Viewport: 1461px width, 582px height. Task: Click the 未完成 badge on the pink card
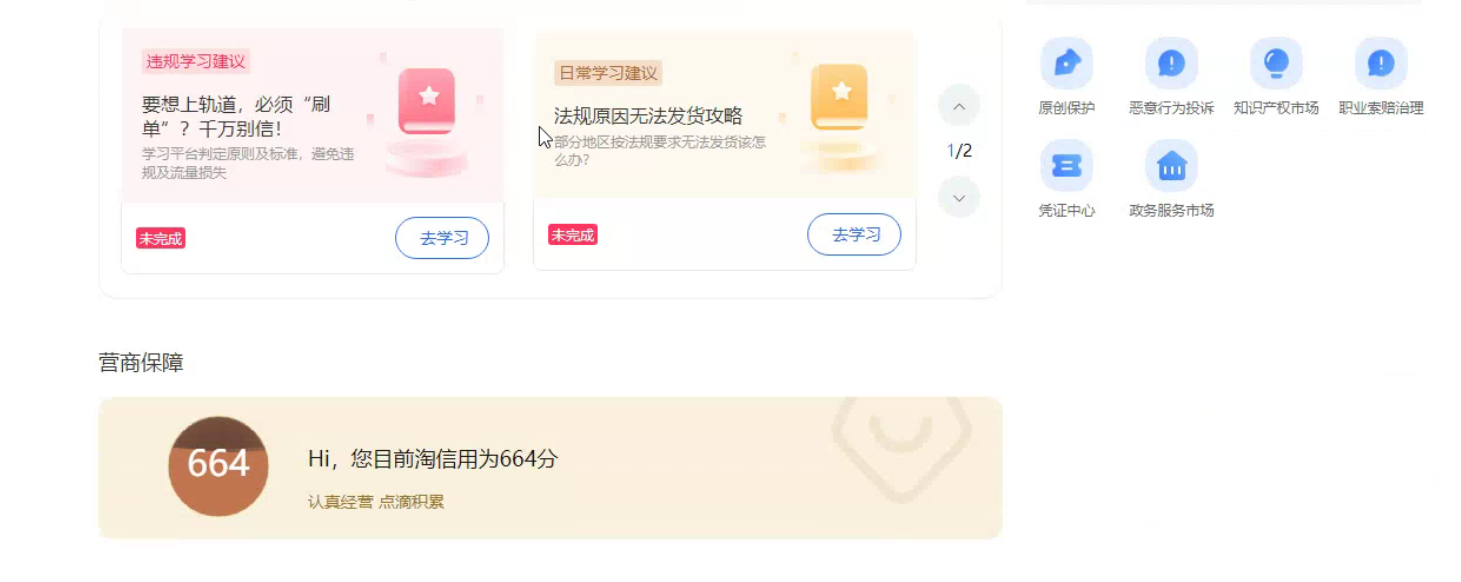click(160, 238)
